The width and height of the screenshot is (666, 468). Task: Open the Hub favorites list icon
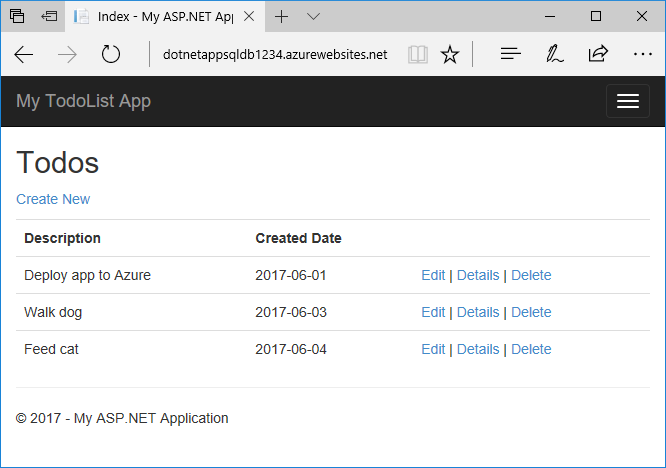tap(511, 54)
